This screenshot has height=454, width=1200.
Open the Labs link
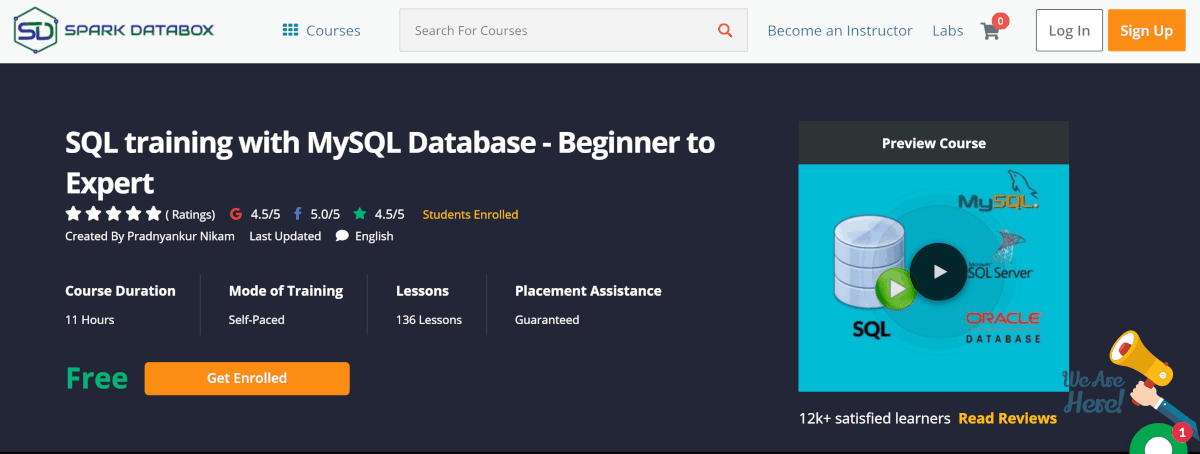coord(948,30)
